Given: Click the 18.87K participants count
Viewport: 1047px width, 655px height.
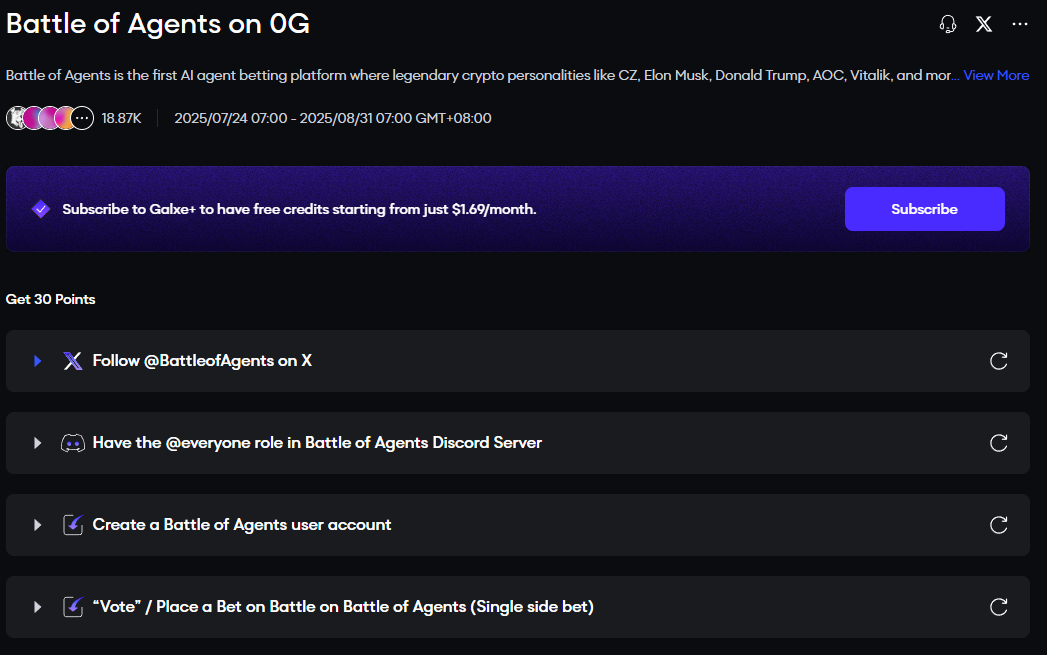Looking at the screenshot, I should coord(121,118).
